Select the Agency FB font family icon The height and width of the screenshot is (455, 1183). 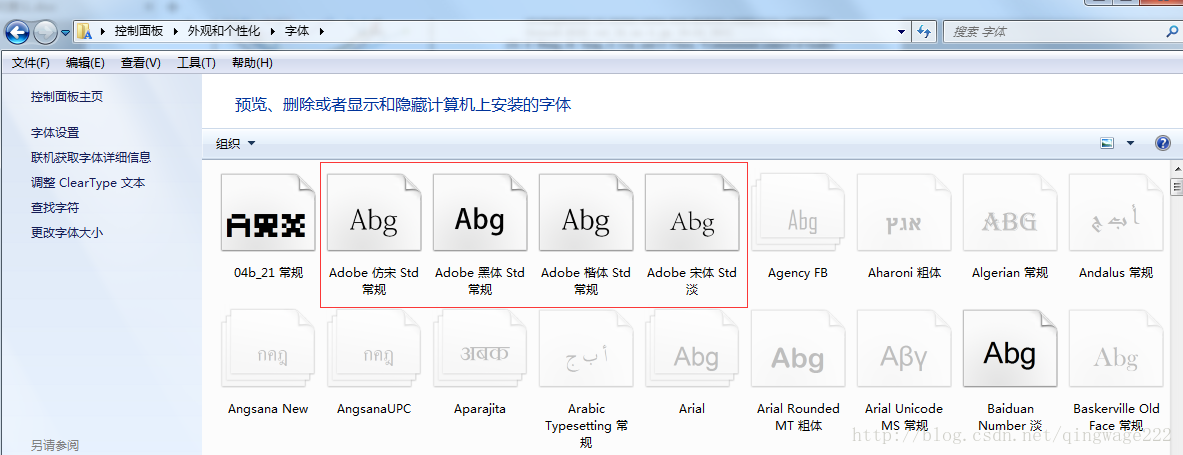click(798, 213)
